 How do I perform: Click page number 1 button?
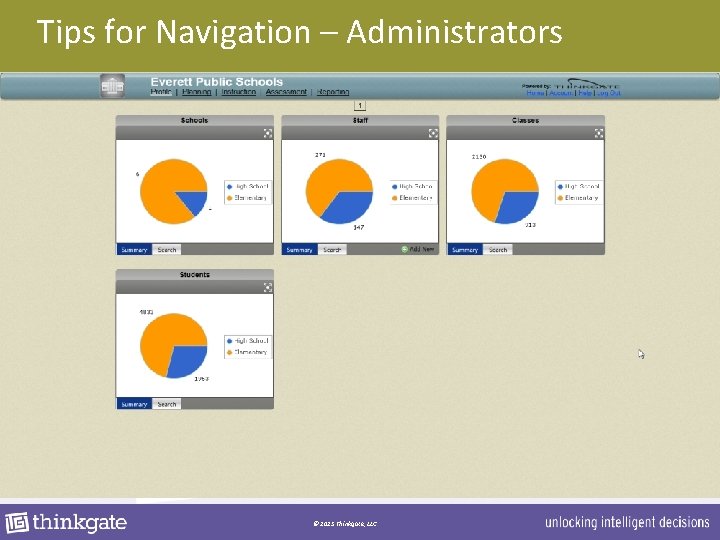click(x=360, y=106)
